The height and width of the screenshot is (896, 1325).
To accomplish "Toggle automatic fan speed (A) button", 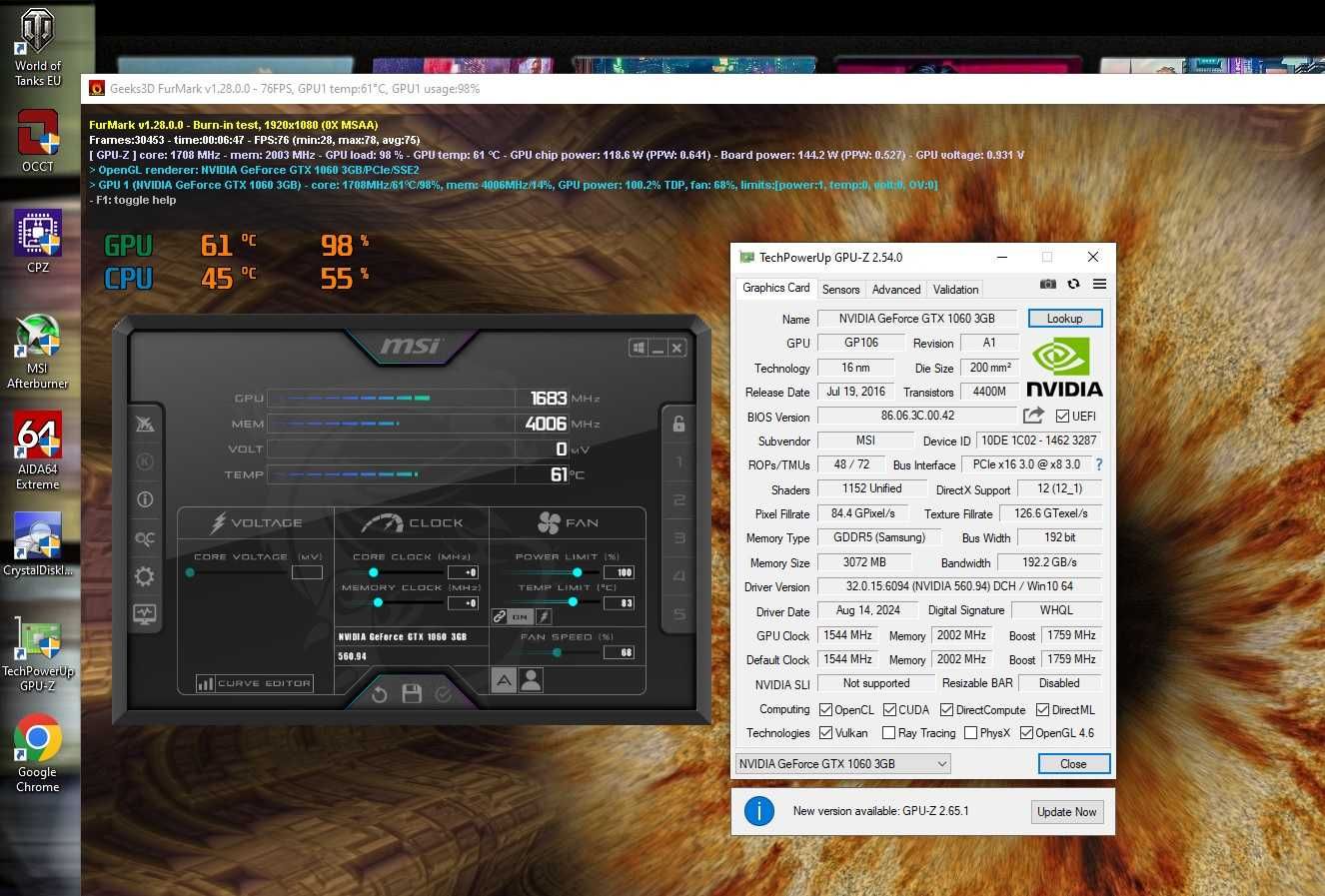I will [504, 680].
